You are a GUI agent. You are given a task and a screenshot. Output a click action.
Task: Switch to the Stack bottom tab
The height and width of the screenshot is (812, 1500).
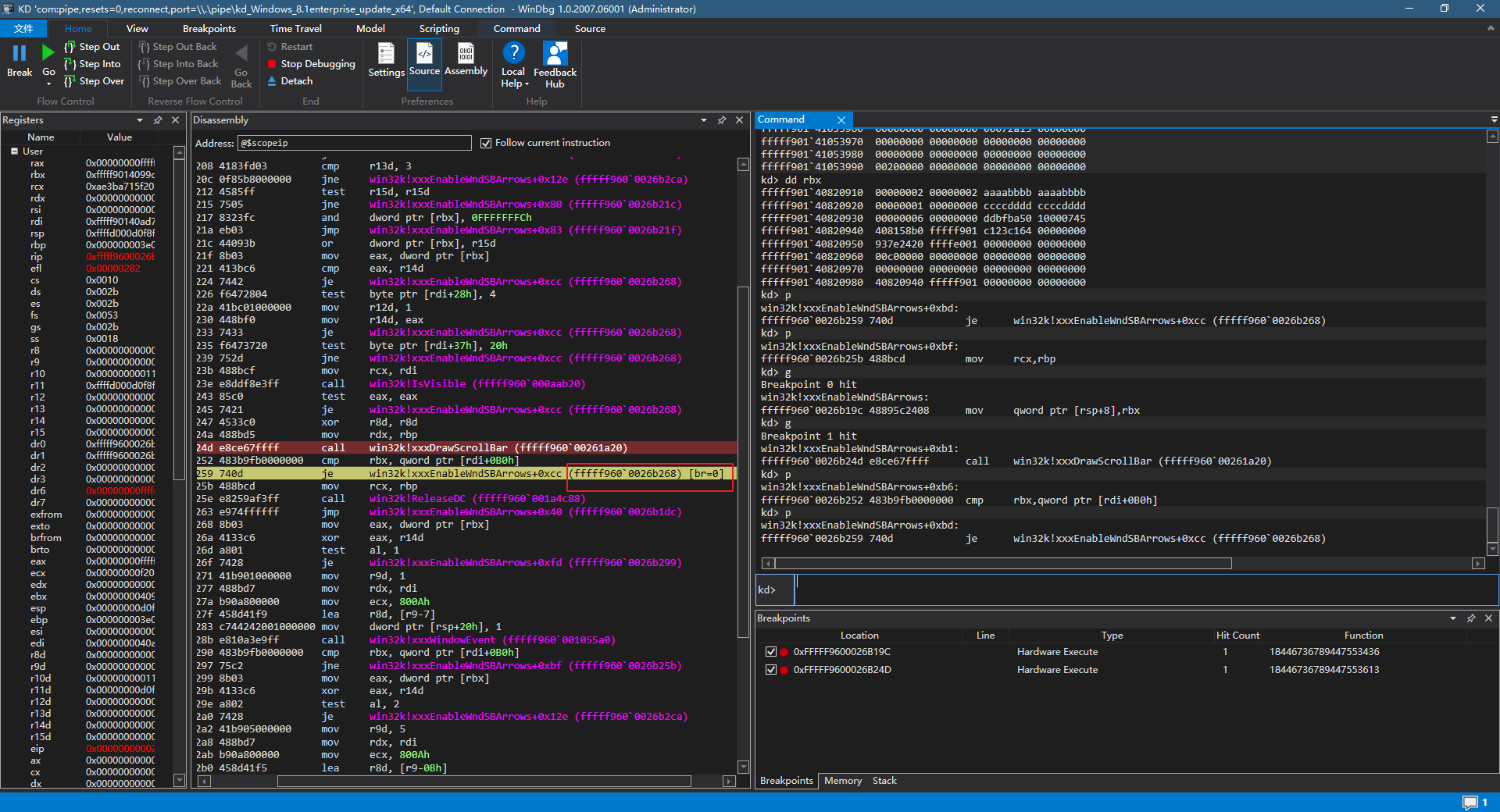click(x=884, y=781)
